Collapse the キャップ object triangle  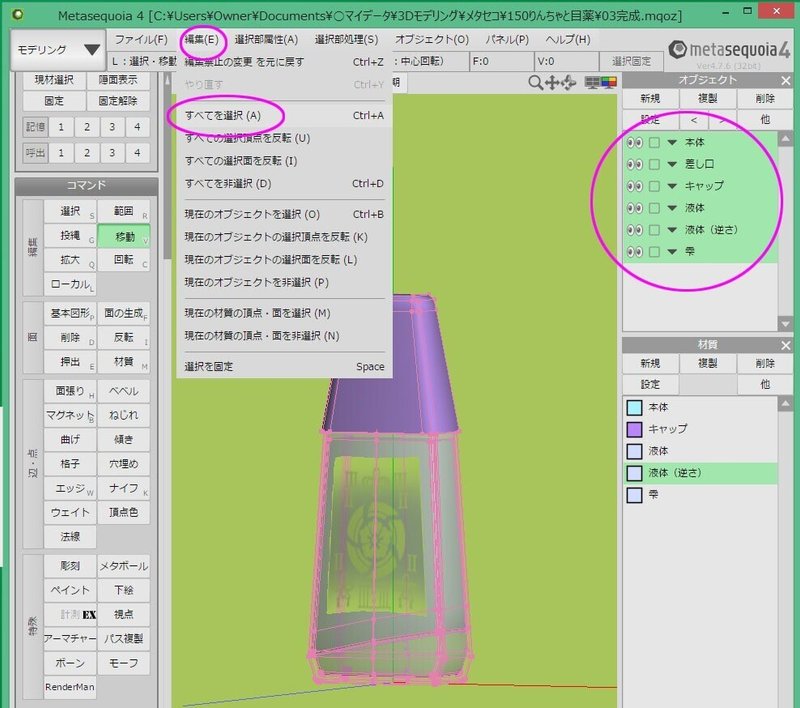pyautogui.click(x=672, y=186)
